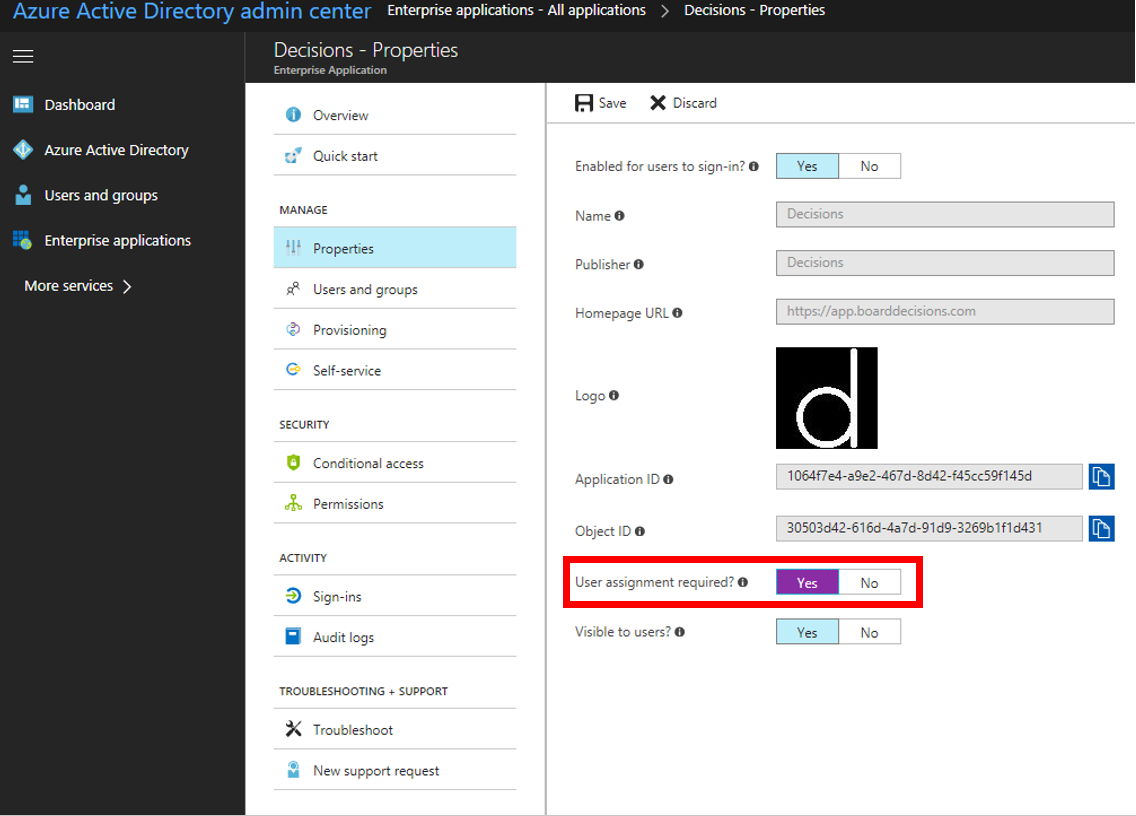Copy the Object ID to clipboard
1136x816 pixels.
tap(1101, 528)
